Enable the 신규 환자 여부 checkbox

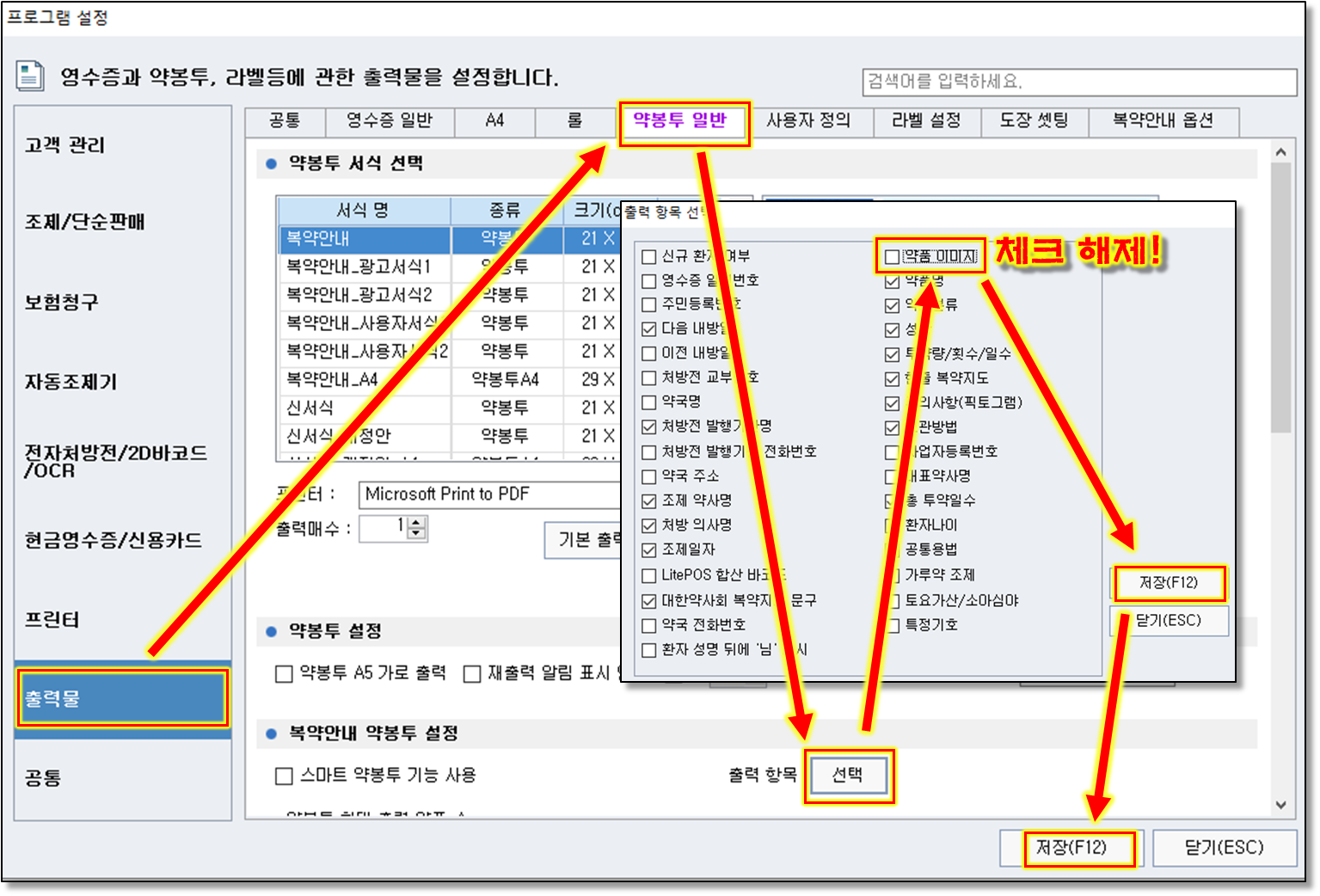(649, 257)
